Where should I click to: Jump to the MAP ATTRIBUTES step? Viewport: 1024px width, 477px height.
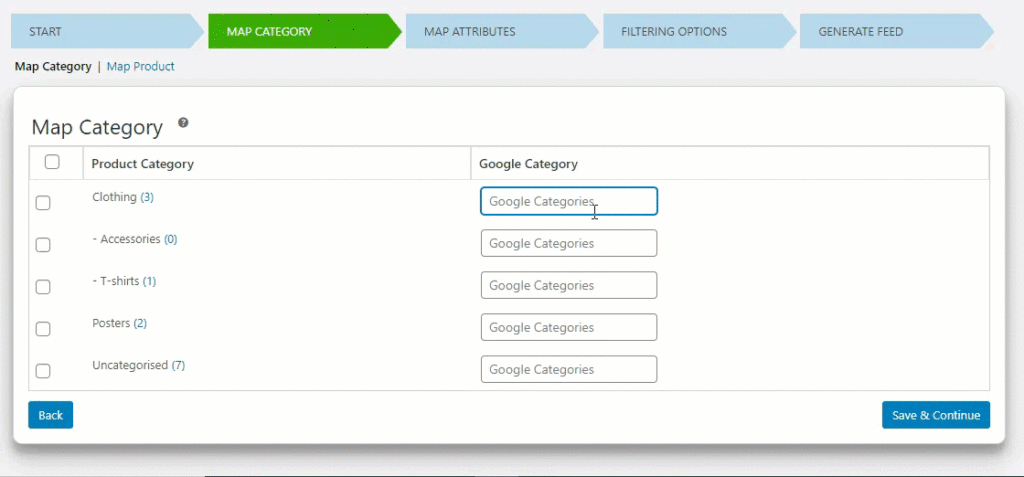coord(502,31)
